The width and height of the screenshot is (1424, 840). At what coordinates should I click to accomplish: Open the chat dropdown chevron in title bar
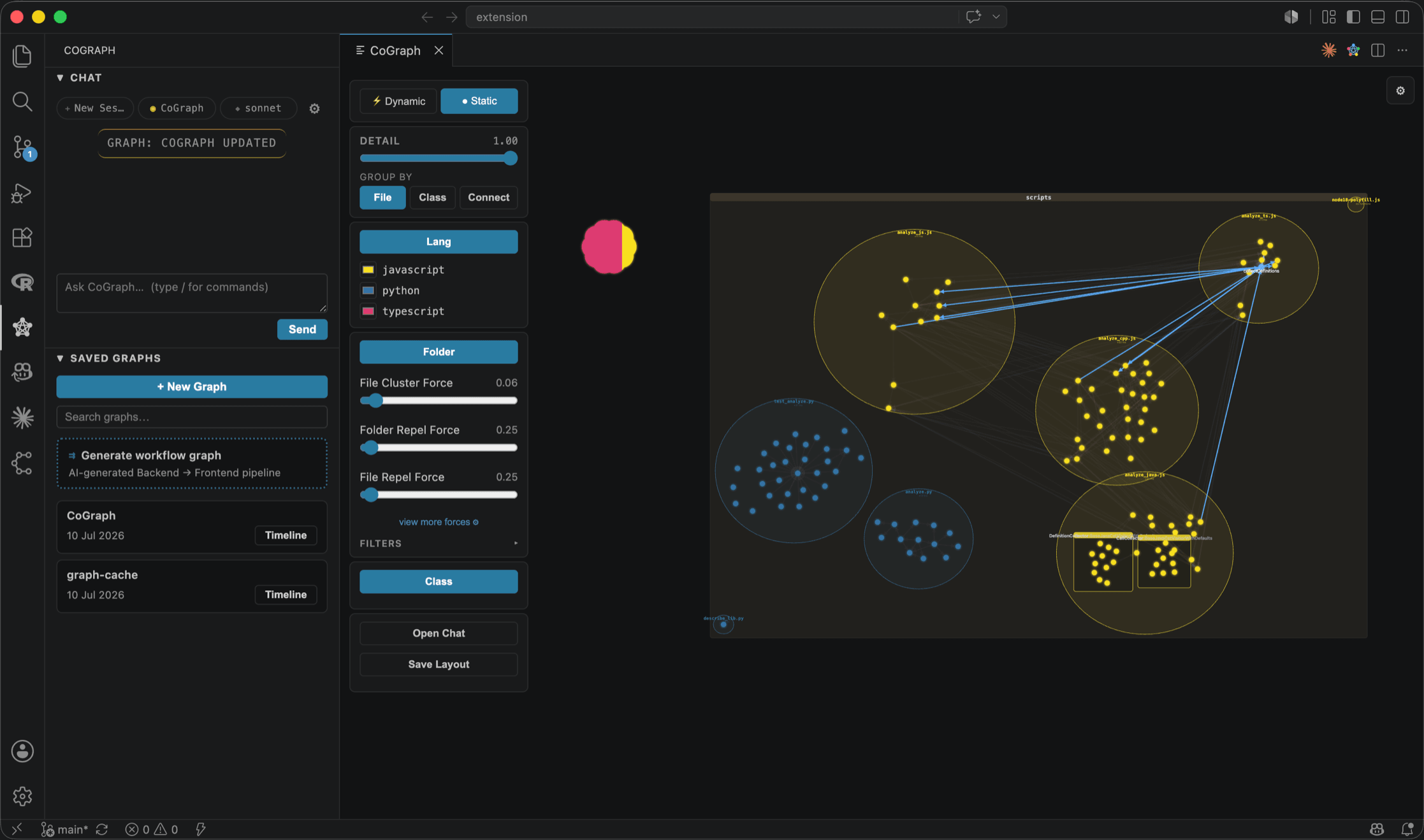[x=996, y=17]
